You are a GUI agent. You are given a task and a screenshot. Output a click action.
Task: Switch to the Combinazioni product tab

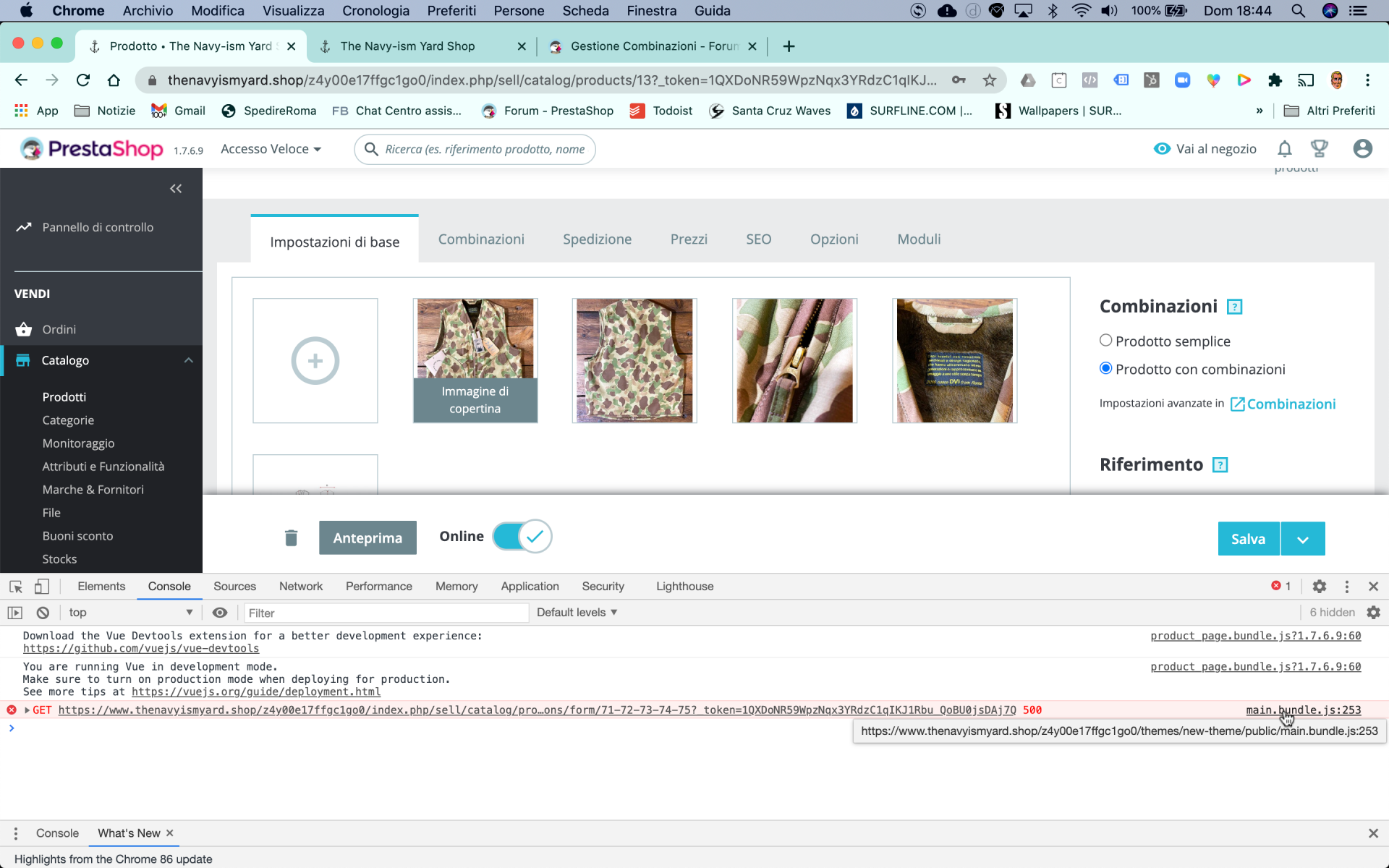click(481, 239)
